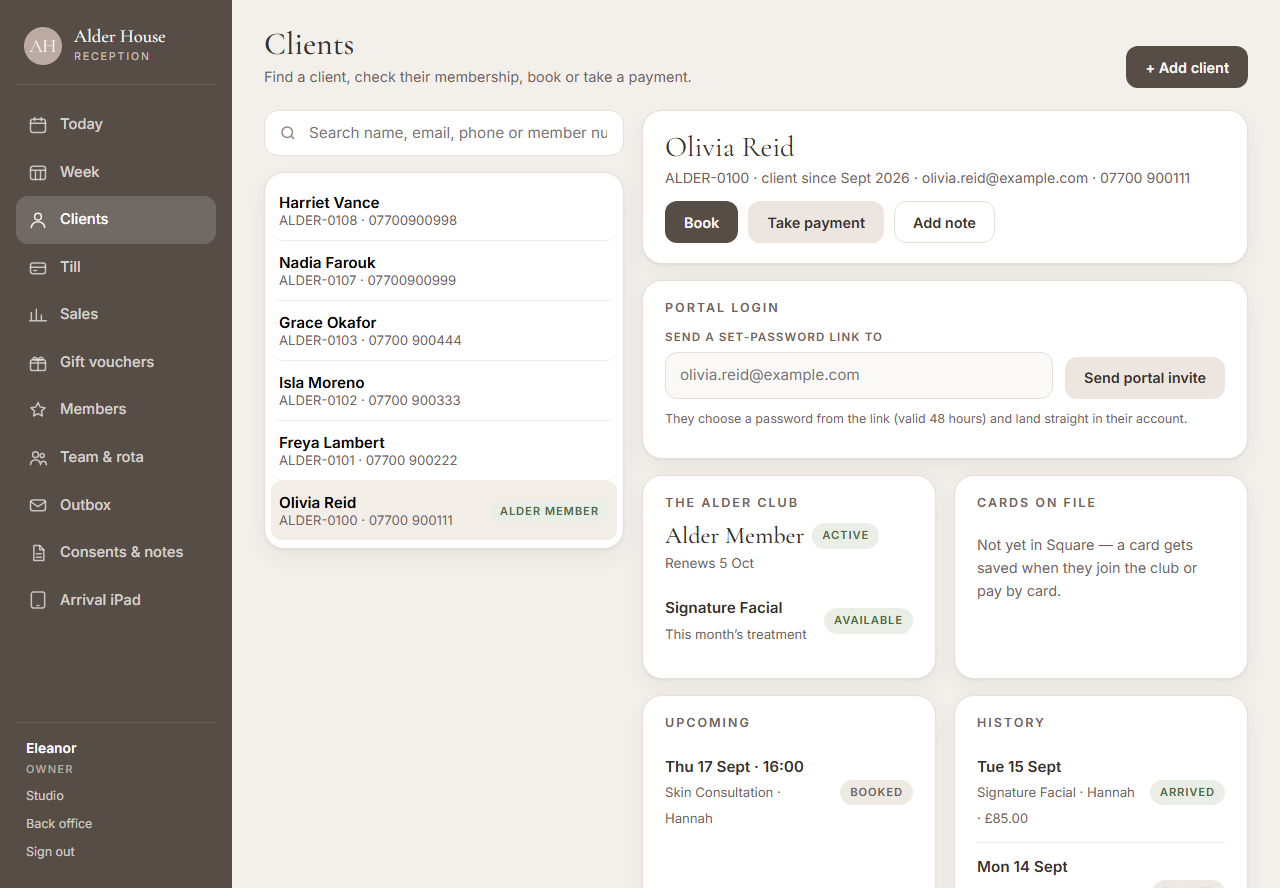
Task: Navigate to Sales
Action: click(x=116, y=314)
